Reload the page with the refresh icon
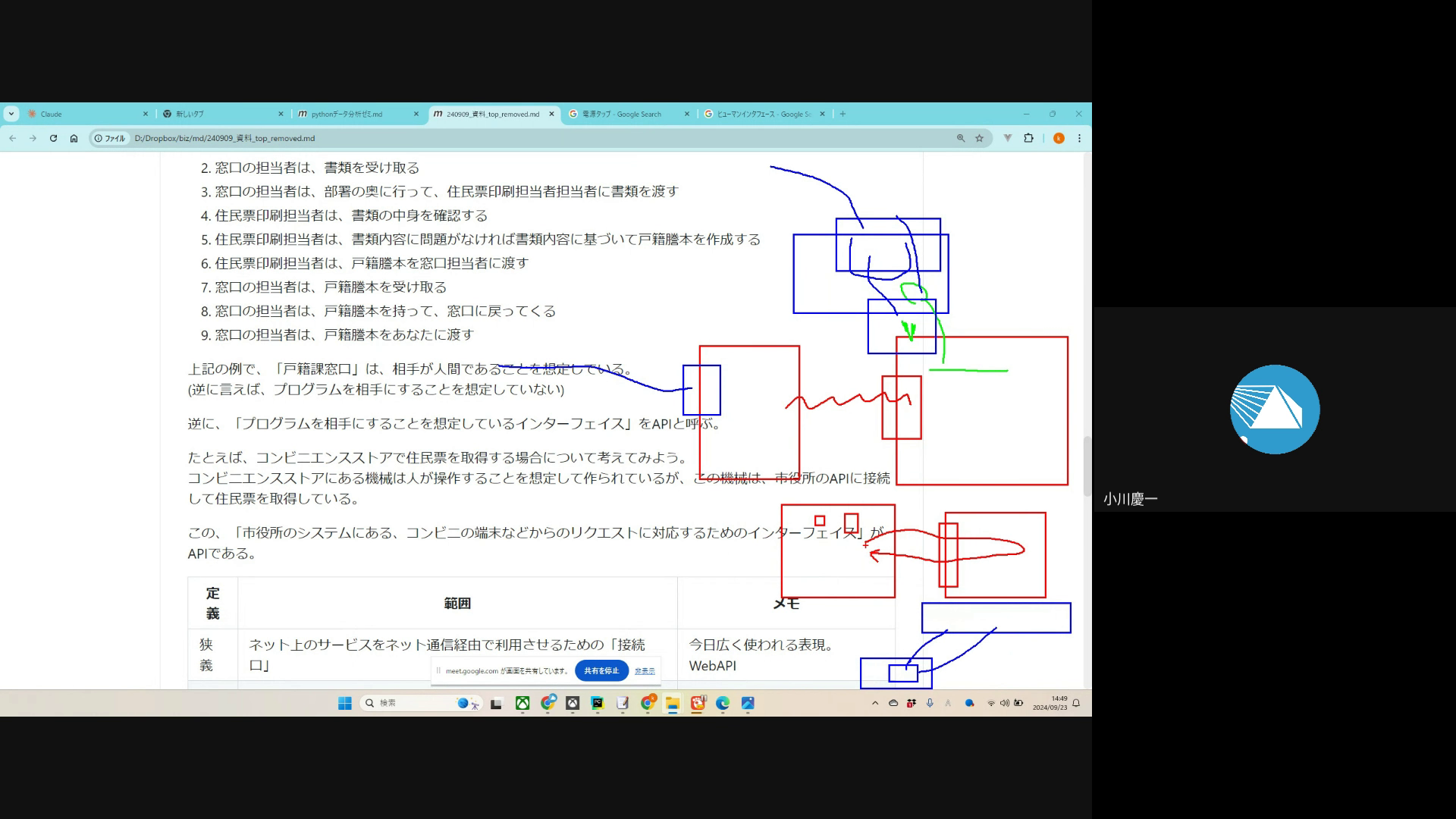Viewport: 1456px width, 819px height. pyautogui.click(x=53, y=138)
